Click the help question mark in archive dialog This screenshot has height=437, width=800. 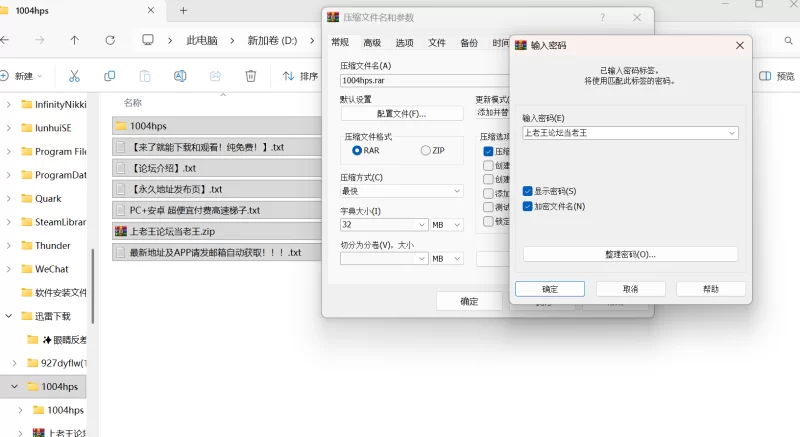pyautogui.click(x=603, y=17)
